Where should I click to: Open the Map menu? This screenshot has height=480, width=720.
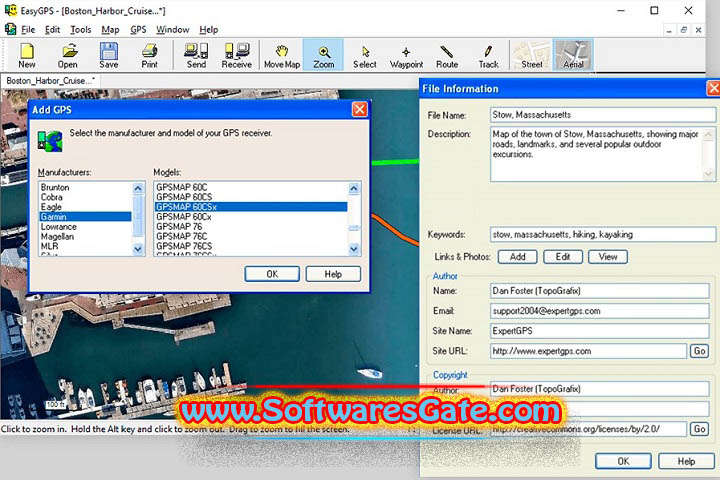110,30
